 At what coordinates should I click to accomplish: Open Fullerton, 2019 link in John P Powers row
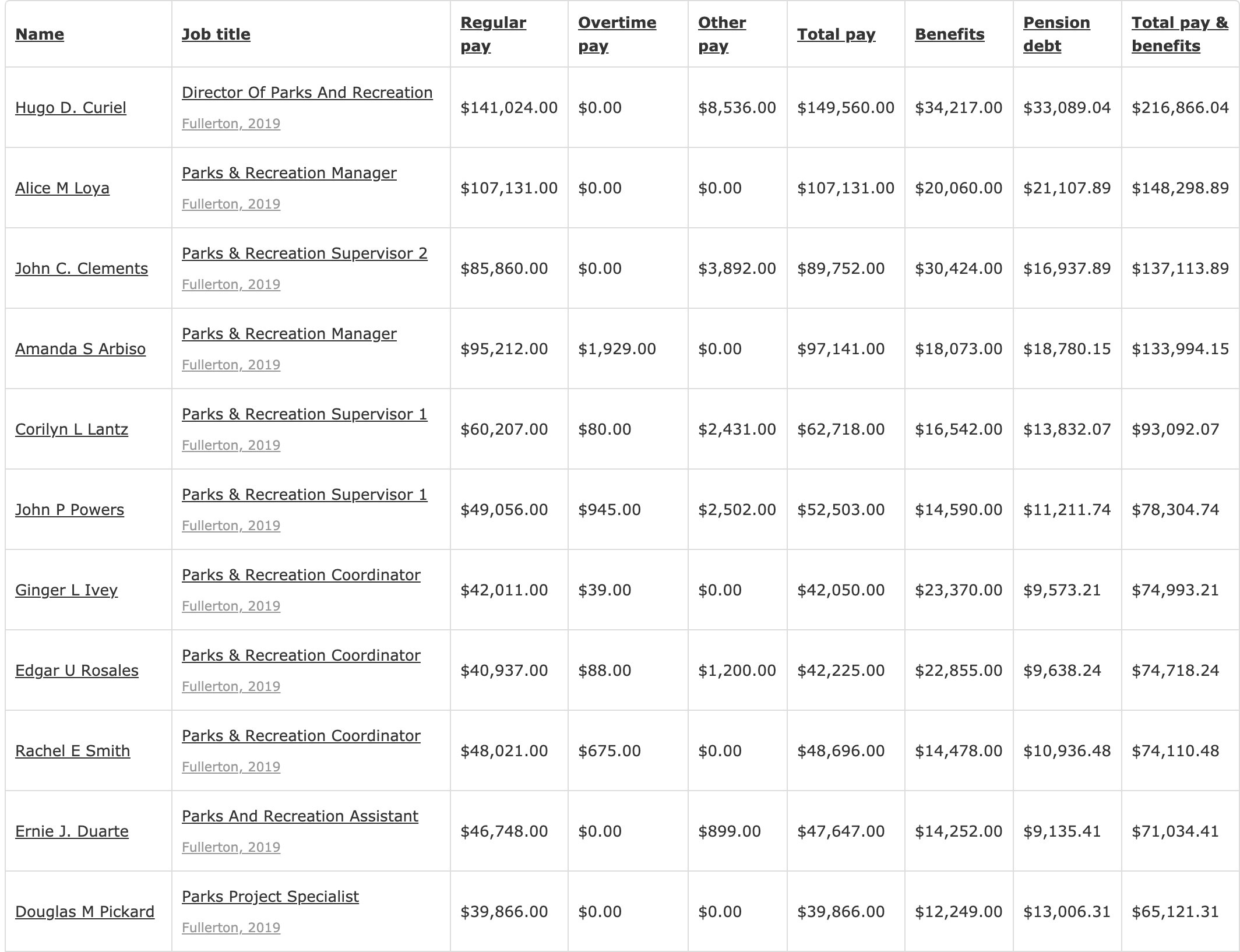coord(231,526)
